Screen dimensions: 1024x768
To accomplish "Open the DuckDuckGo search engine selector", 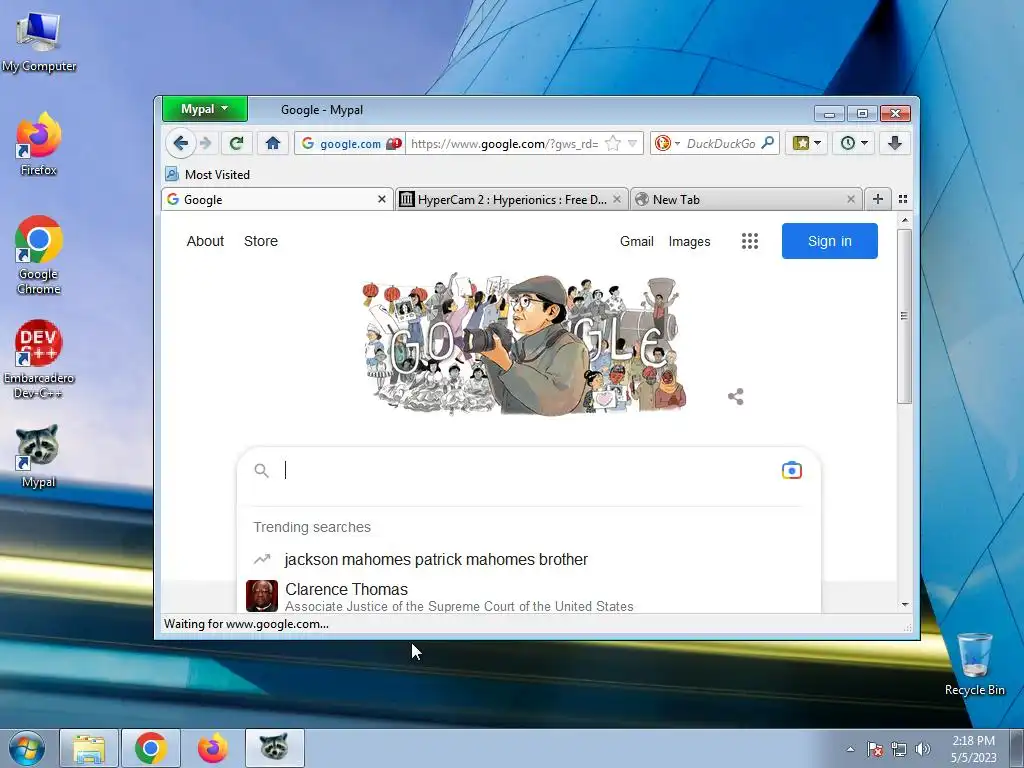I will coord(667,143).
